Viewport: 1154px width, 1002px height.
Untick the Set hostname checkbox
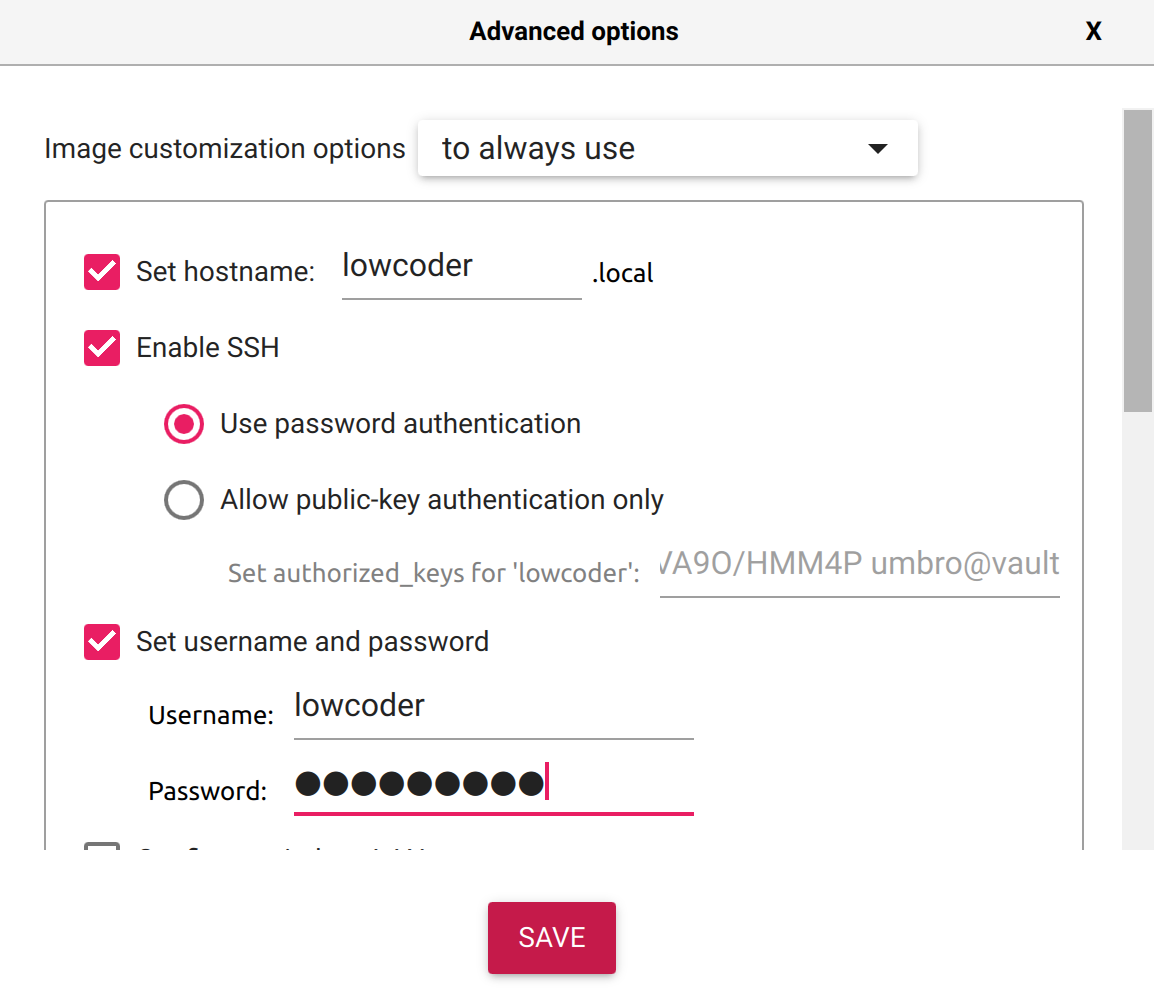coord(102,272)
